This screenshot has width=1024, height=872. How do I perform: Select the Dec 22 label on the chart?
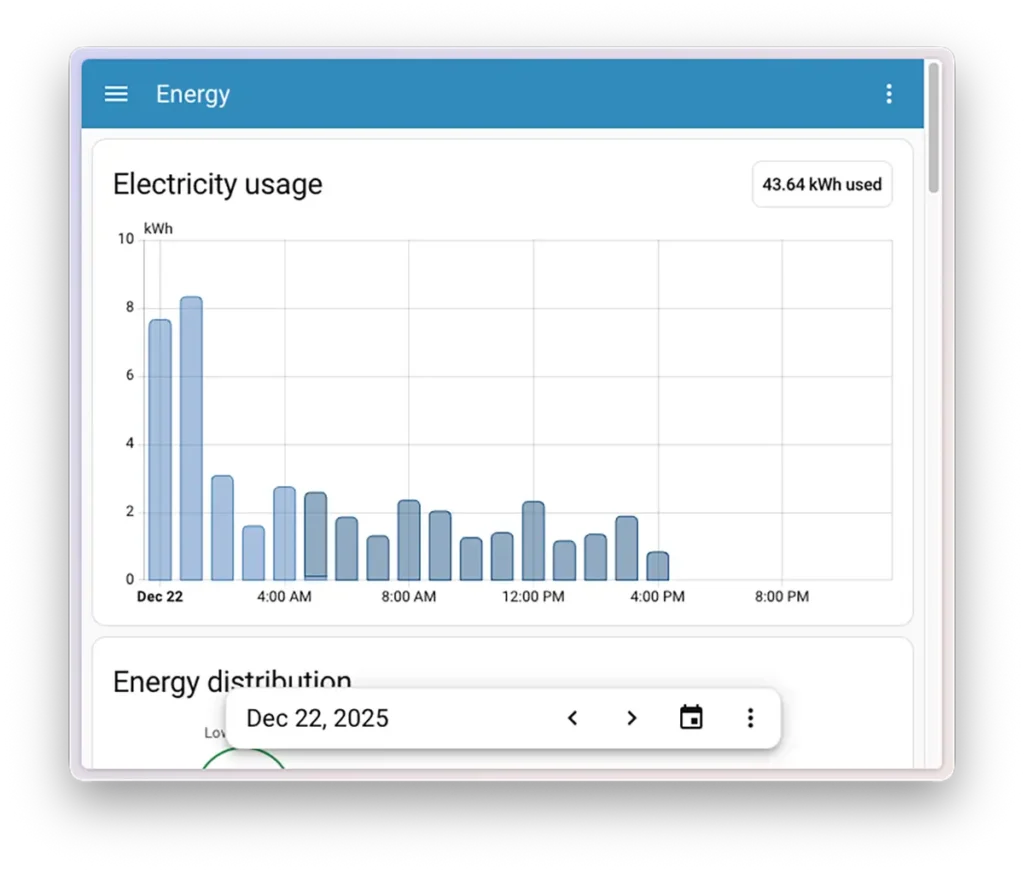click(159, 596)
